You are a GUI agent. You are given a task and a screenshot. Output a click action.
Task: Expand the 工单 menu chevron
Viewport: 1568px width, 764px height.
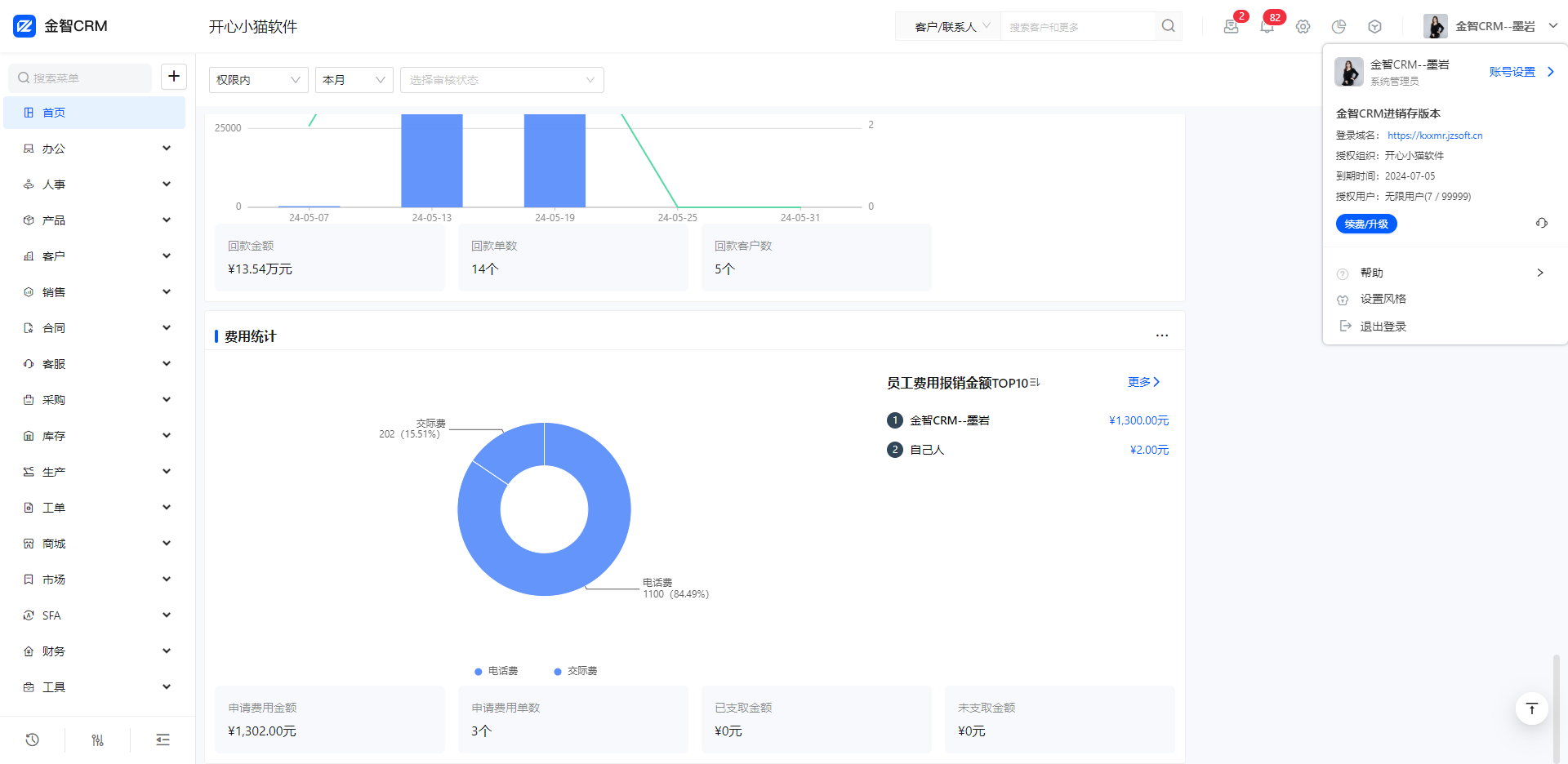(x=167, y=508)
